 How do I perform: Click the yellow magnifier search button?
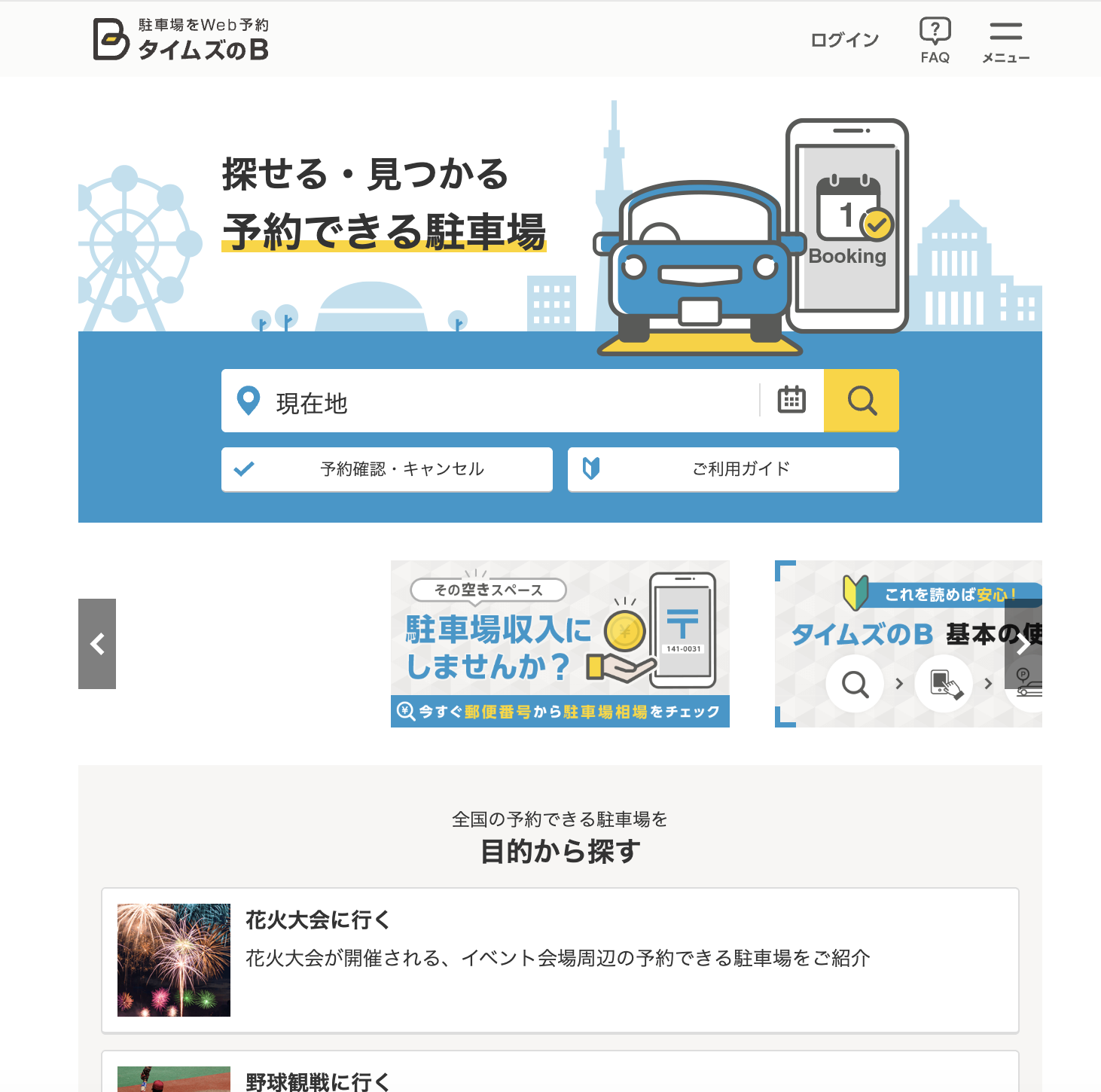point(862,401)
